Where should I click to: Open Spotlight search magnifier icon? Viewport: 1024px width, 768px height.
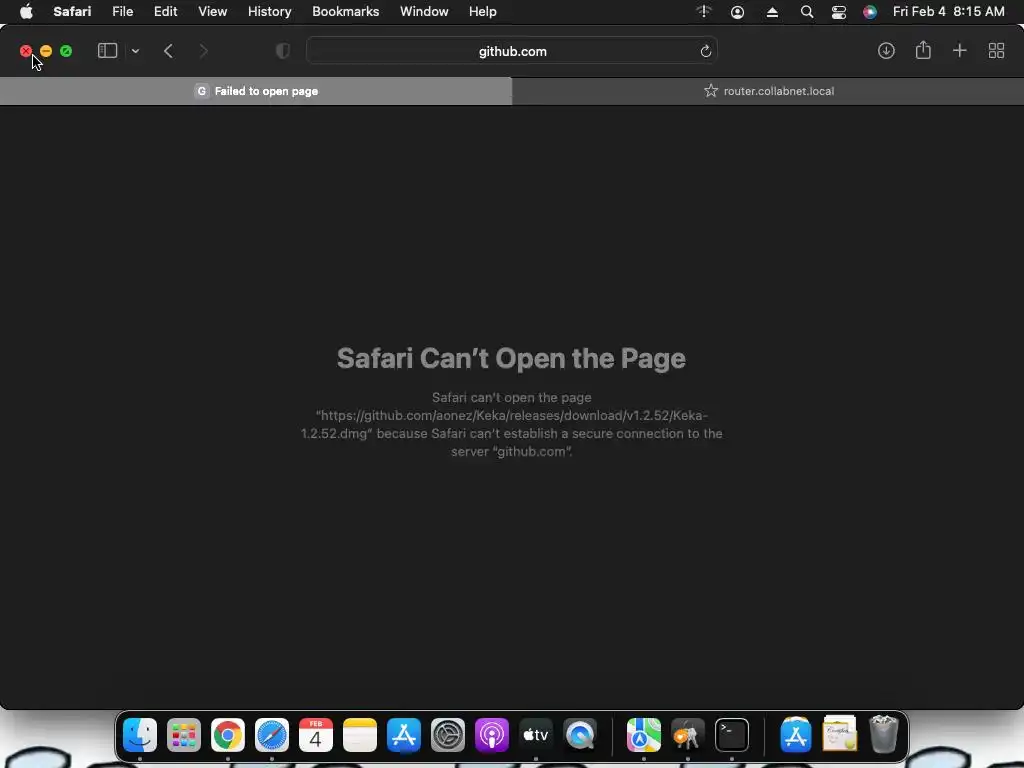(807, 12)
